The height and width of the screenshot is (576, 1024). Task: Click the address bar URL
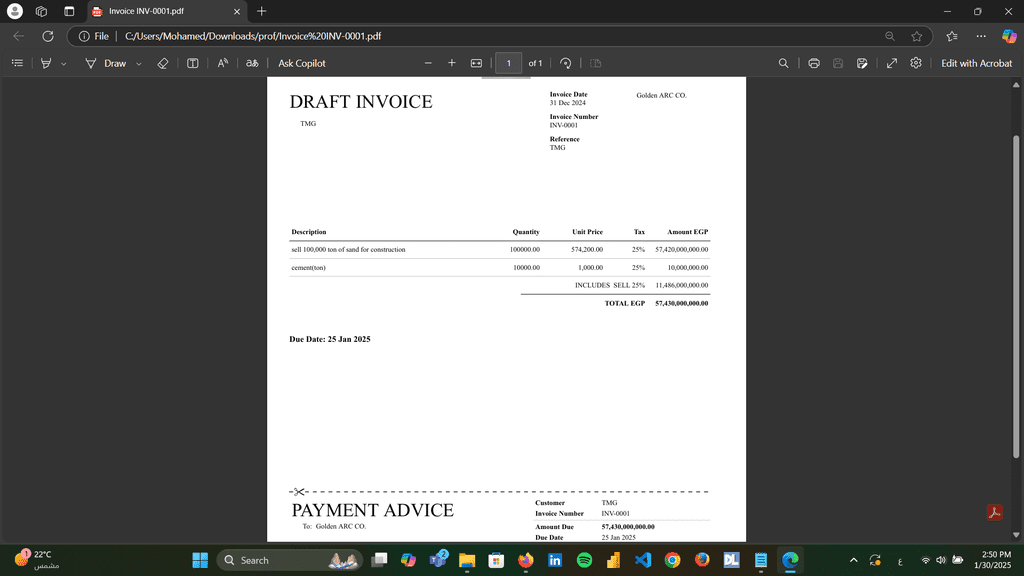[x=253, y=37]
